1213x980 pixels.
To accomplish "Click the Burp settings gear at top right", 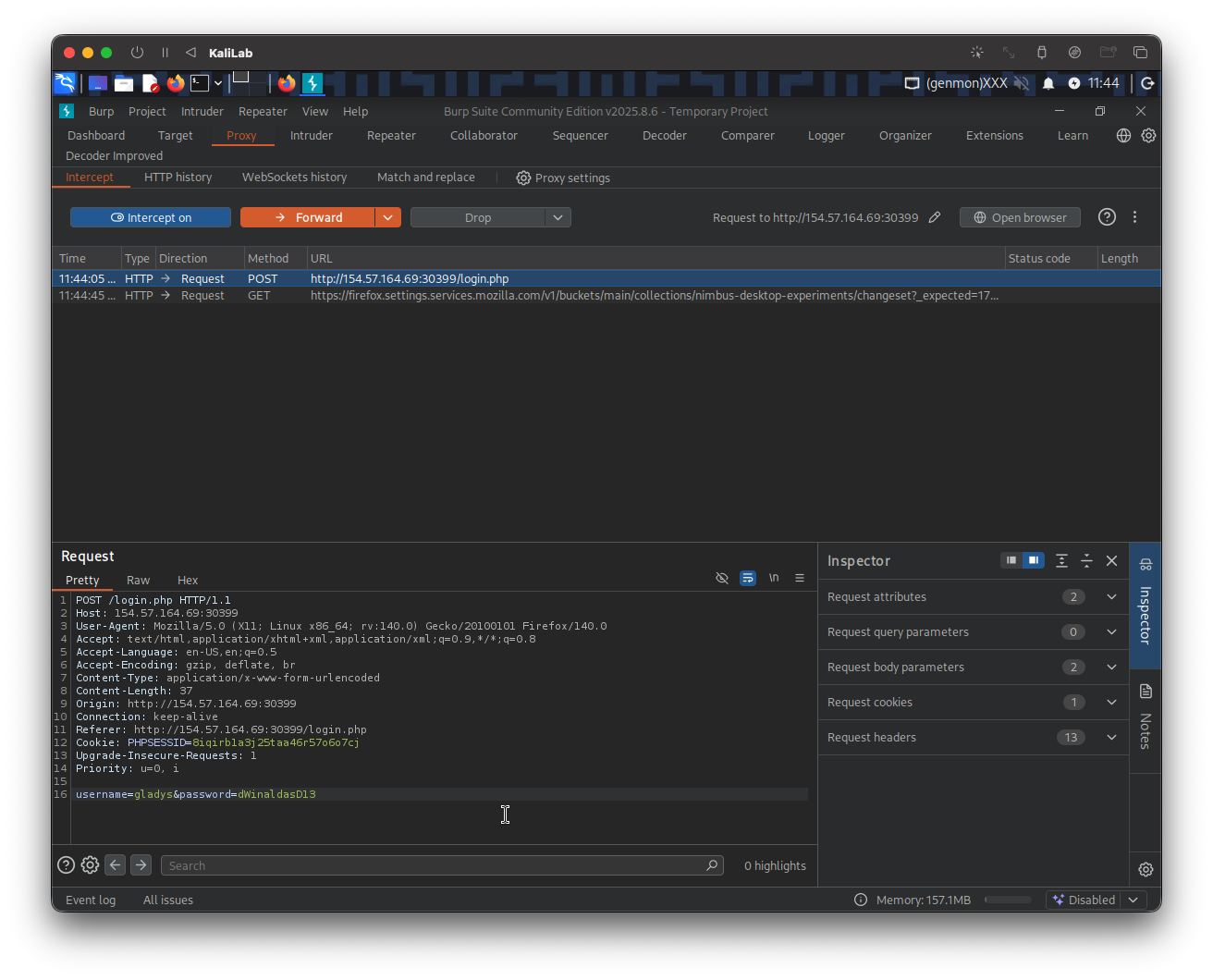I will (1148, 135).
